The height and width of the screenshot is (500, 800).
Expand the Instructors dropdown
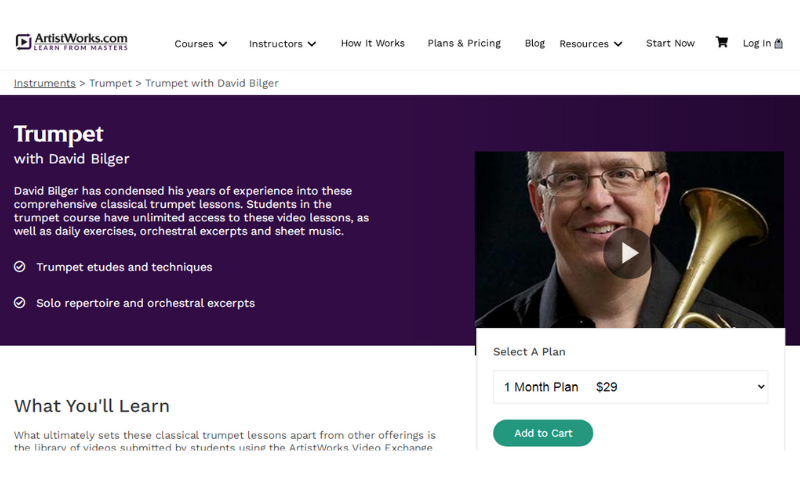[x=282, y=44]
